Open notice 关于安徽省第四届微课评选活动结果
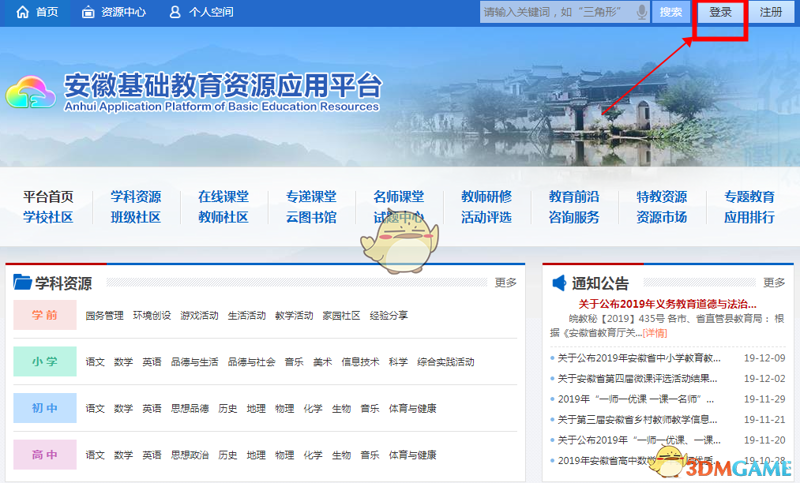The width and height of the screenshot is (800, 483). pyautogui.click(x=637, y=378)
